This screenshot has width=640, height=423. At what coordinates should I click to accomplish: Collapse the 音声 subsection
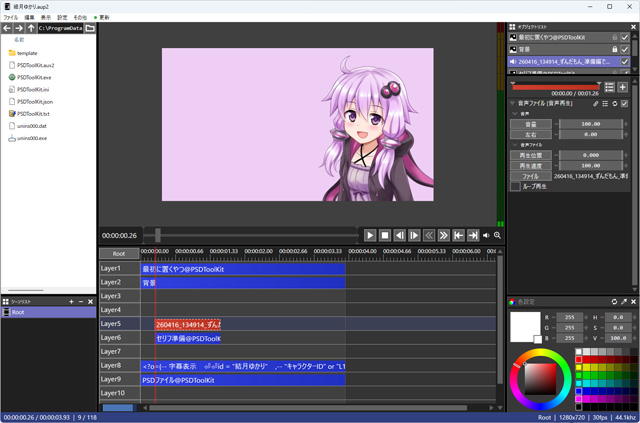(515, 114)
